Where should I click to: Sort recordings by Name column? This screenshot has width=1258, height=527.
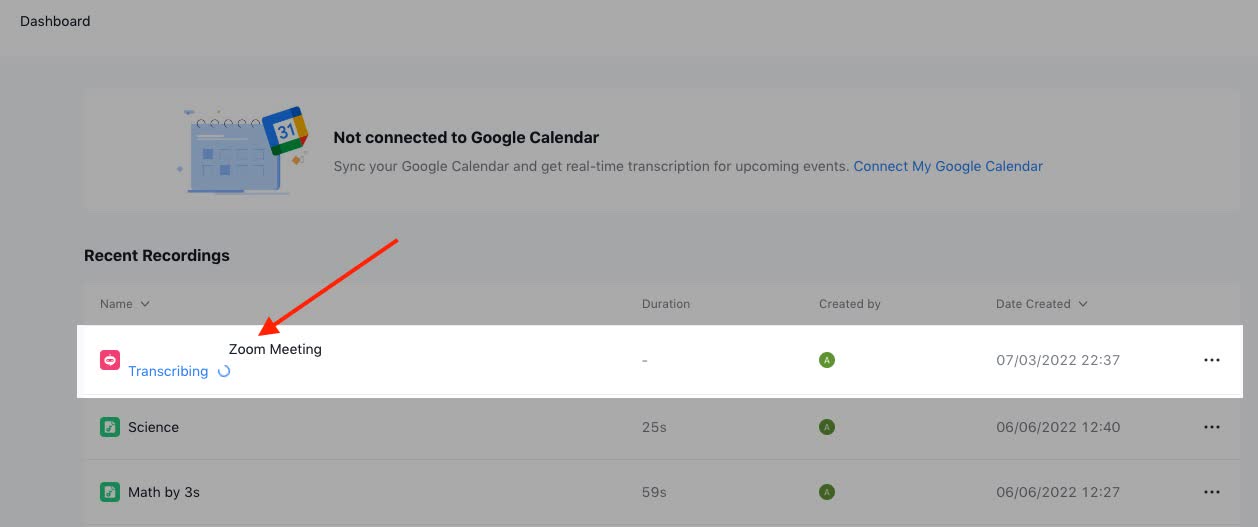click(x=125, y=304)
